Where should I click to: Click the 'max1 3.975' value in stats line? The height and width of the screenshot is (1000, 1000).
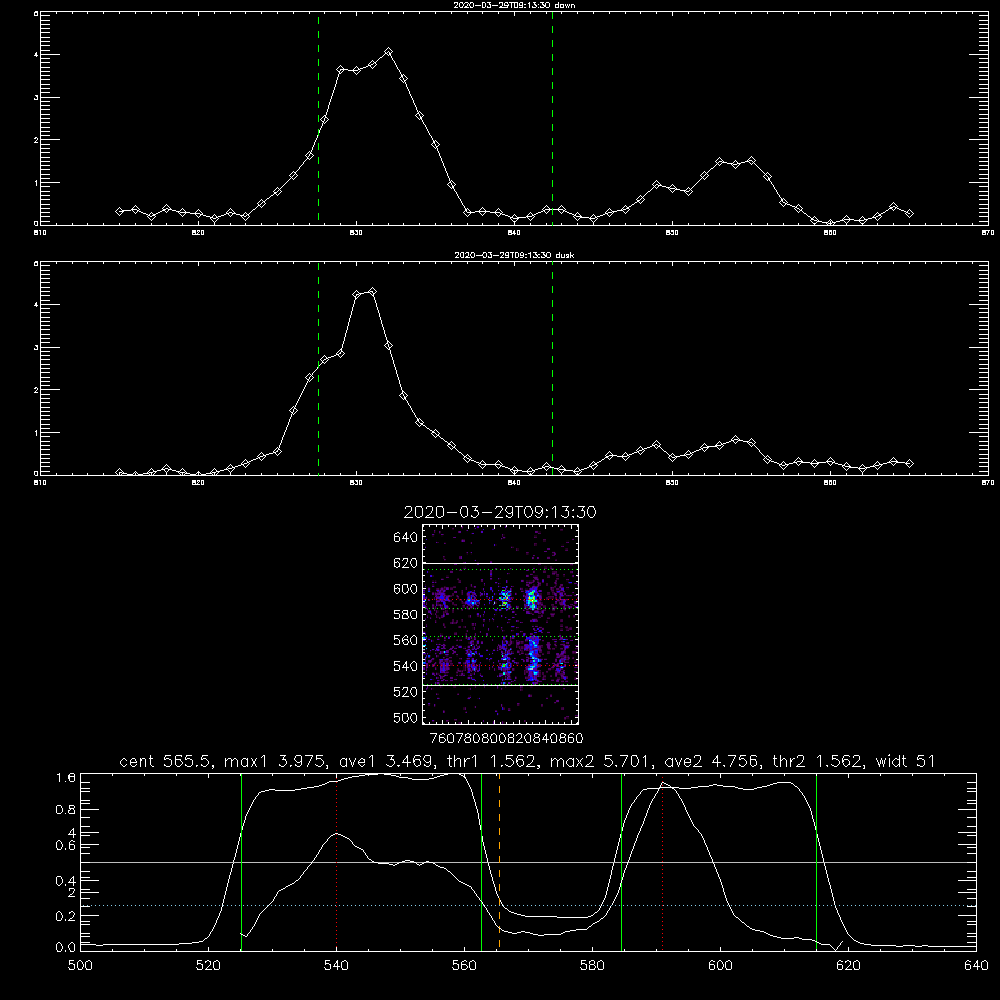click(276, 761)
